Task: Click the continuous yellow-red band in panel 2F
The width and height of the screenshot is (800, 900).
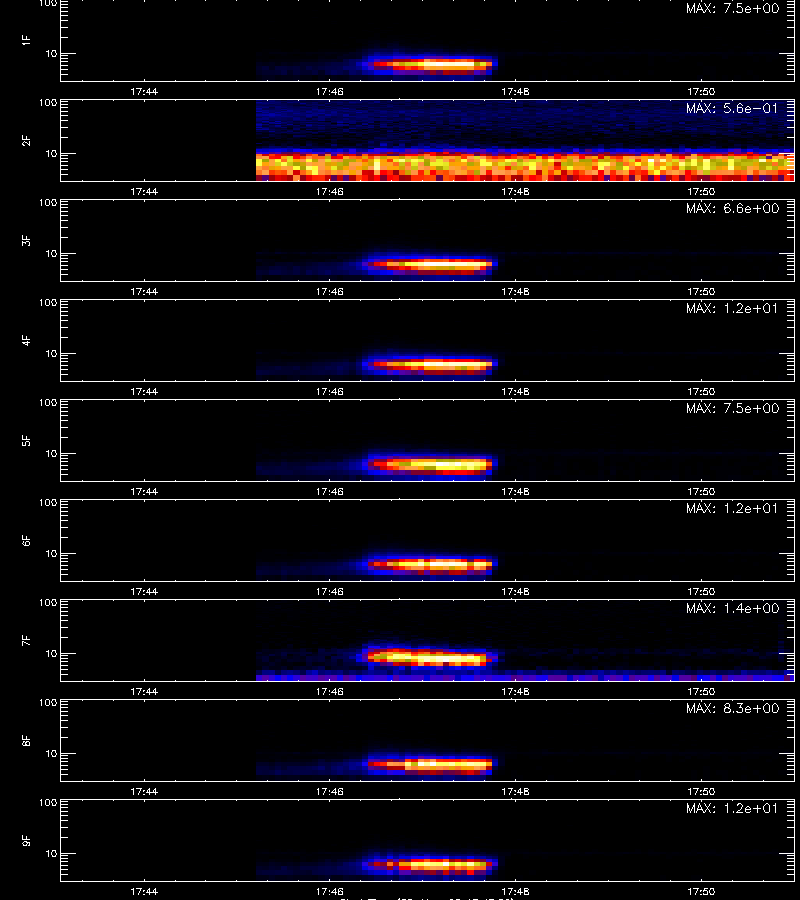Action: pyautogui.click(x=525, y=166)
